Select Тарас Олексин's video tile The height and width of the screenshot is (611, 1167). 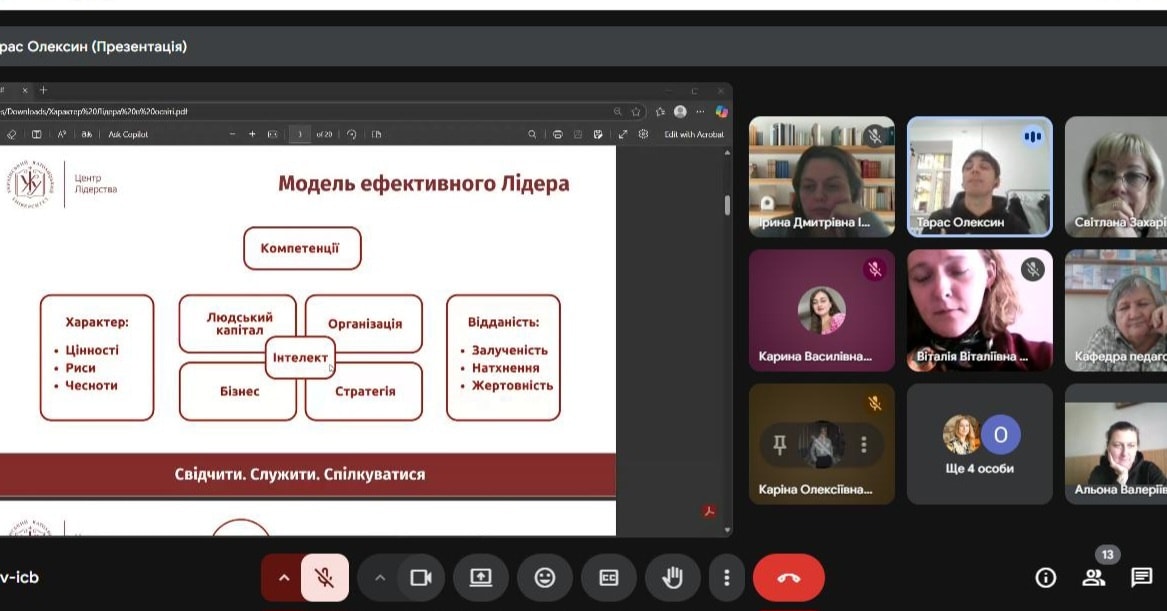[979, 176]
